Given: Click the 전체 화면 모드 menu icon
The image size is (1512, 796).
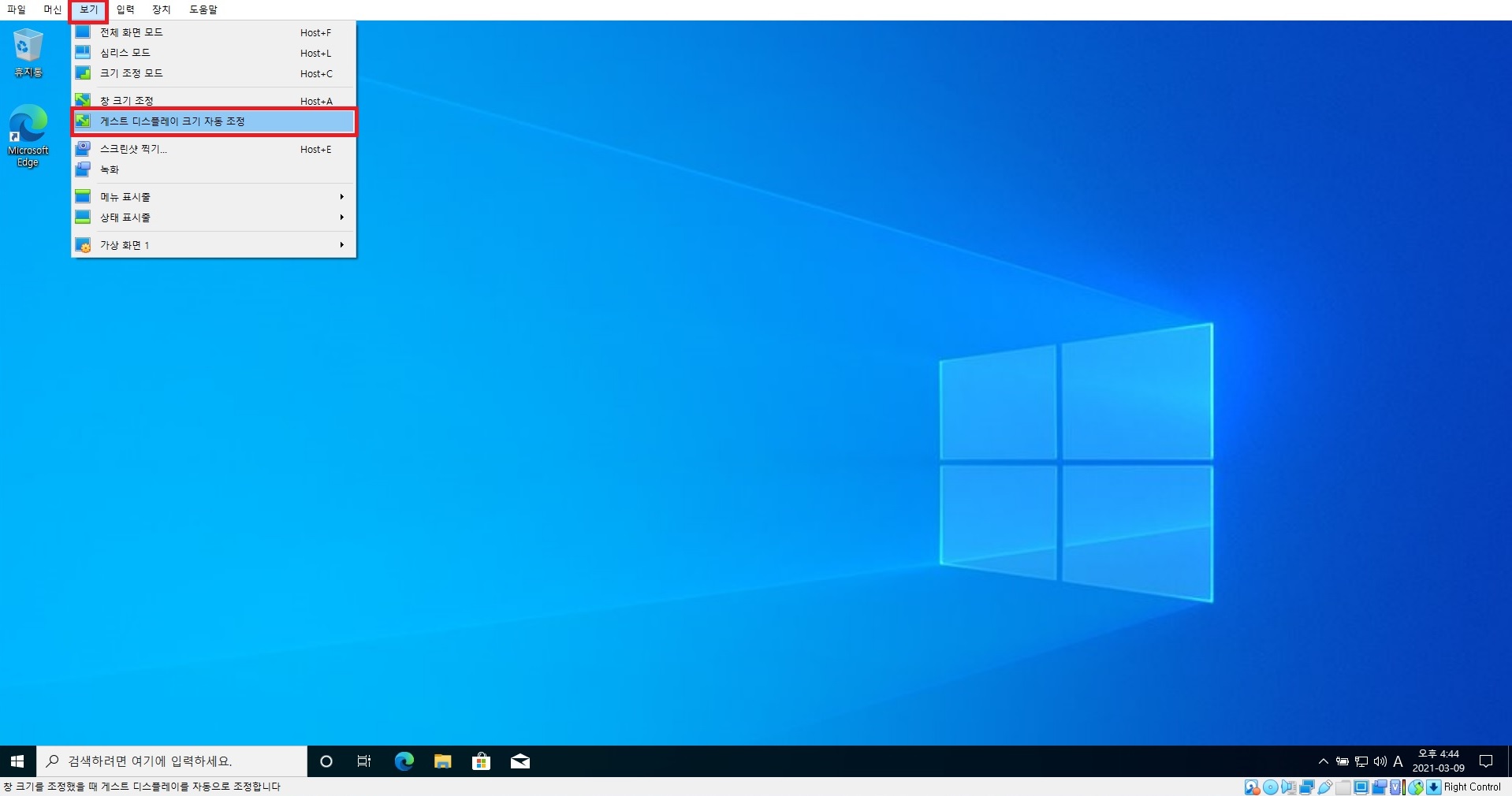Looking at the screenshot, I should [83, 32].
